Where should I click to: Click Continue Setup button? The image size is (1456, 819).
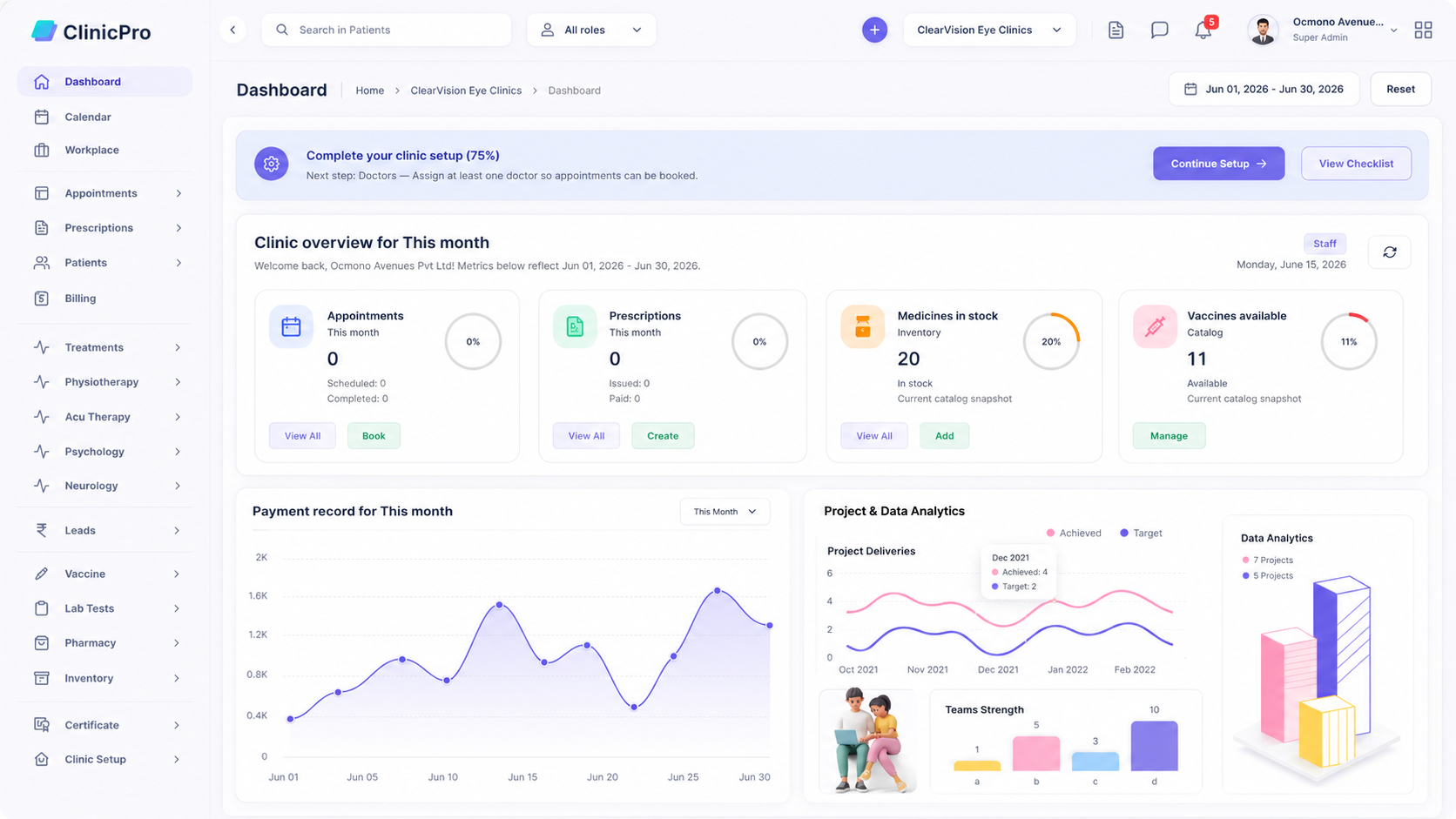click(x=1218, y=164)
